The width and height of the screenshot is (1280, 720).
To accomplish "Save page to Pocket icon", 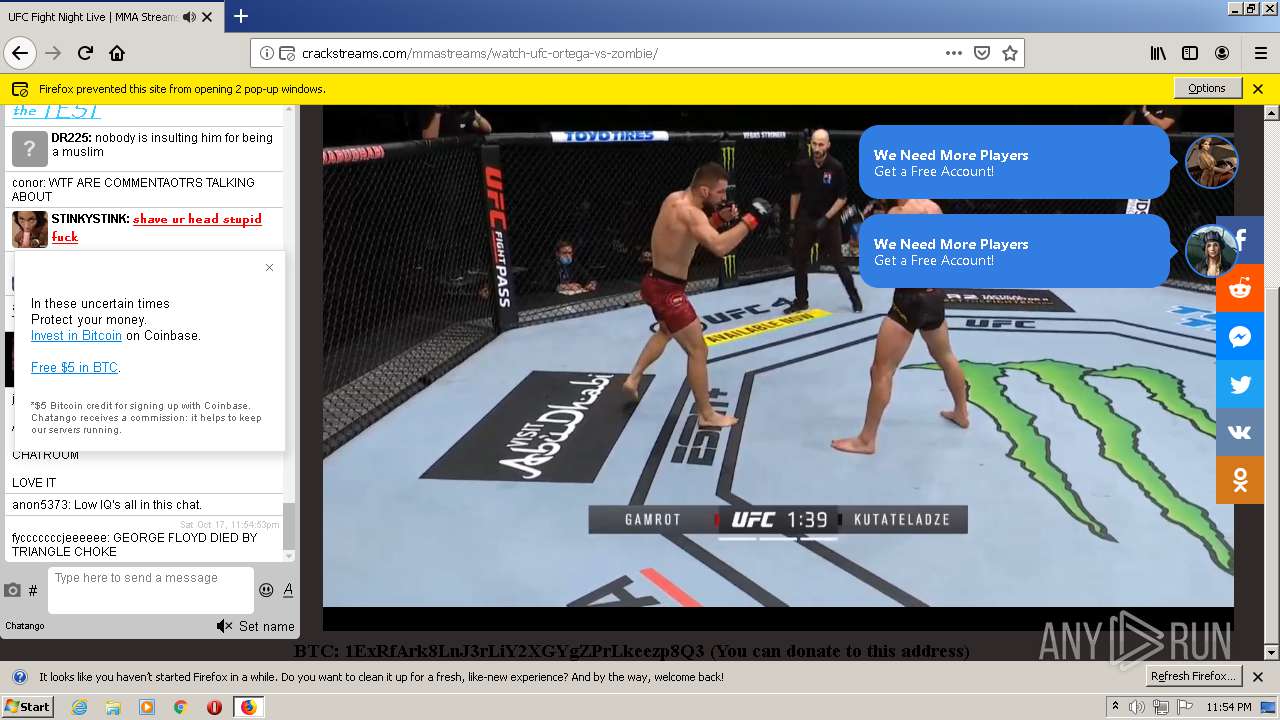I will (x=982, y=53).
